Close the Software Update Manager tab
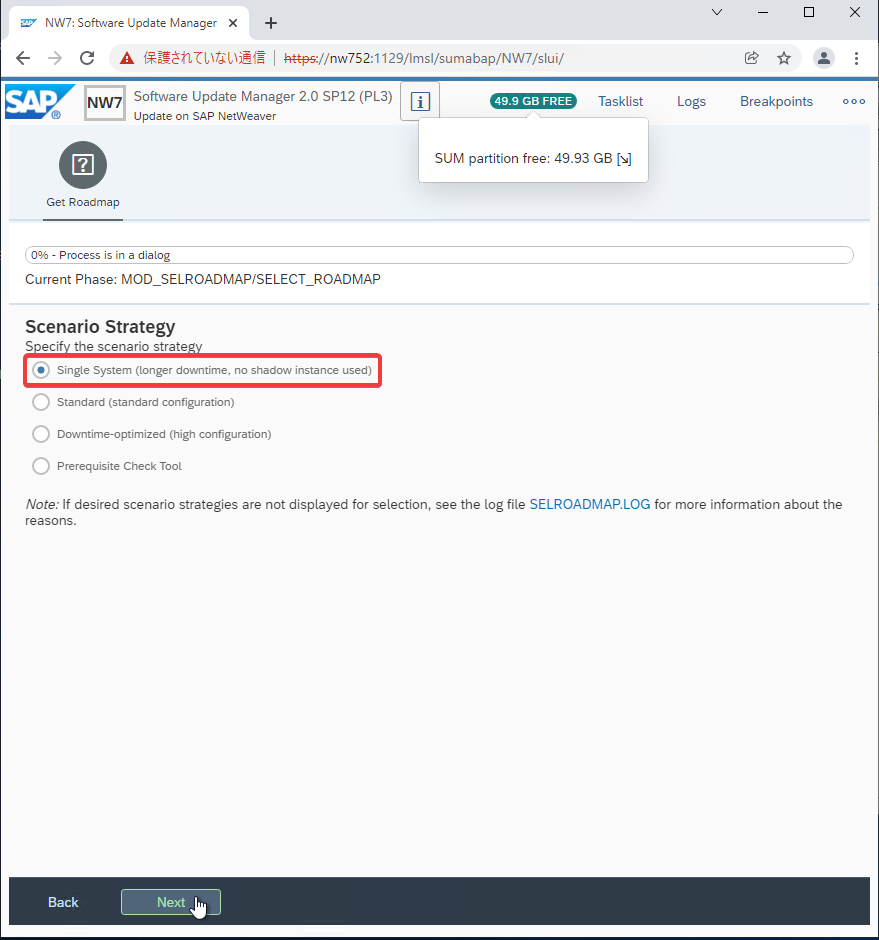The image size is (879, 940). 233,23
